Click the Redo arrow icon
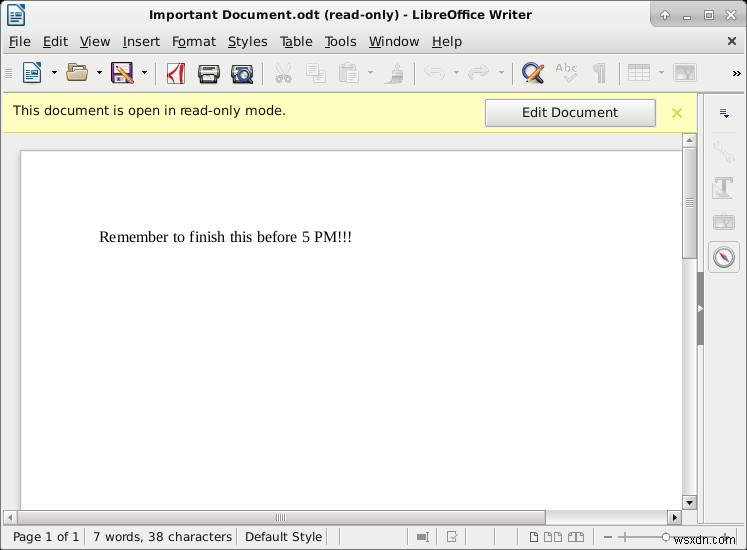The height and width of the screenshot is (550, 747). click(x=479, y=72)
